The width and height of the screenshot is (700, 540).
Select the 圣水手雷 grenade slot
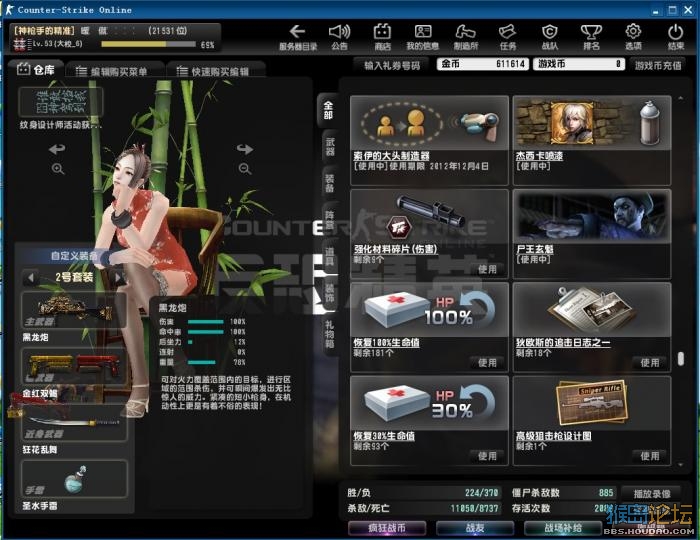[74, 479]
